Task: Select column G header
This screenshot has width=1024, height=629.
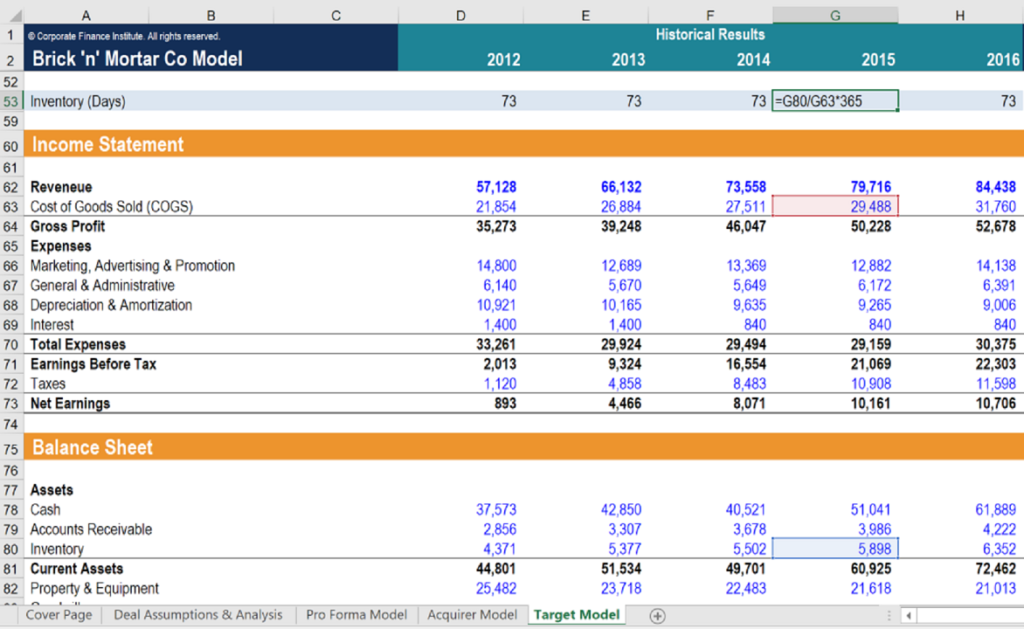Action: tap(835, 15)
